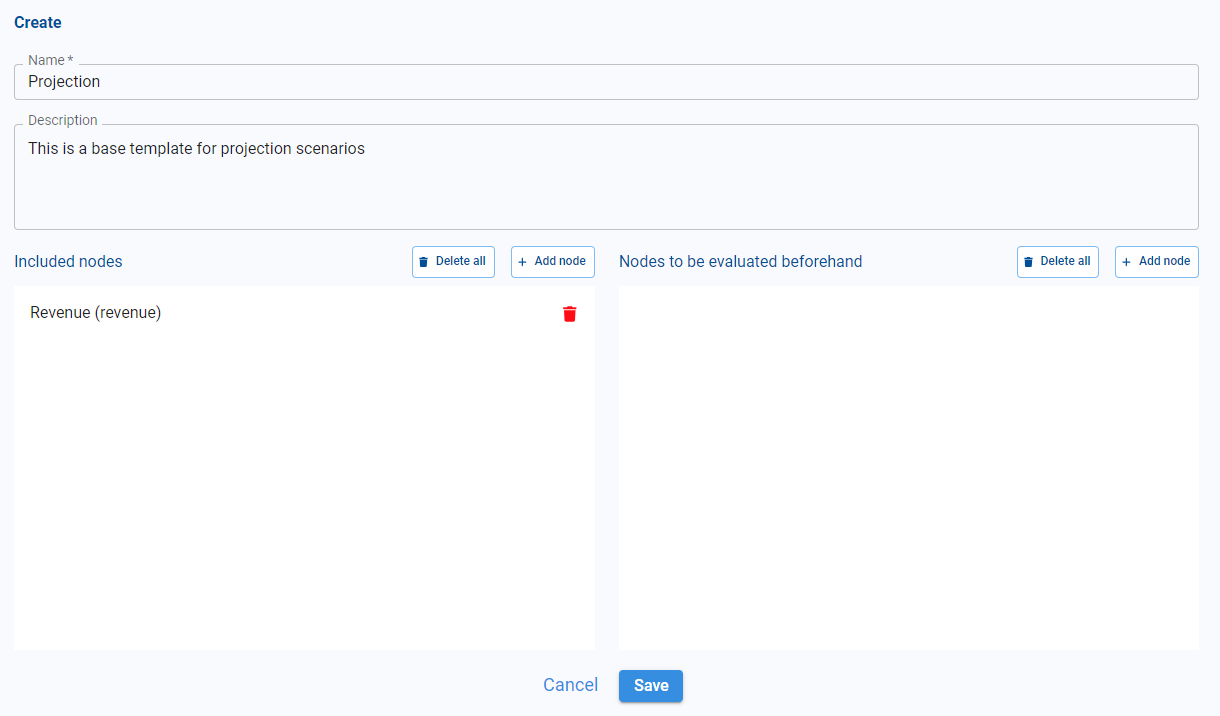
Task: Select the Revenue (revenue) node entry
Action: (96, 313)
